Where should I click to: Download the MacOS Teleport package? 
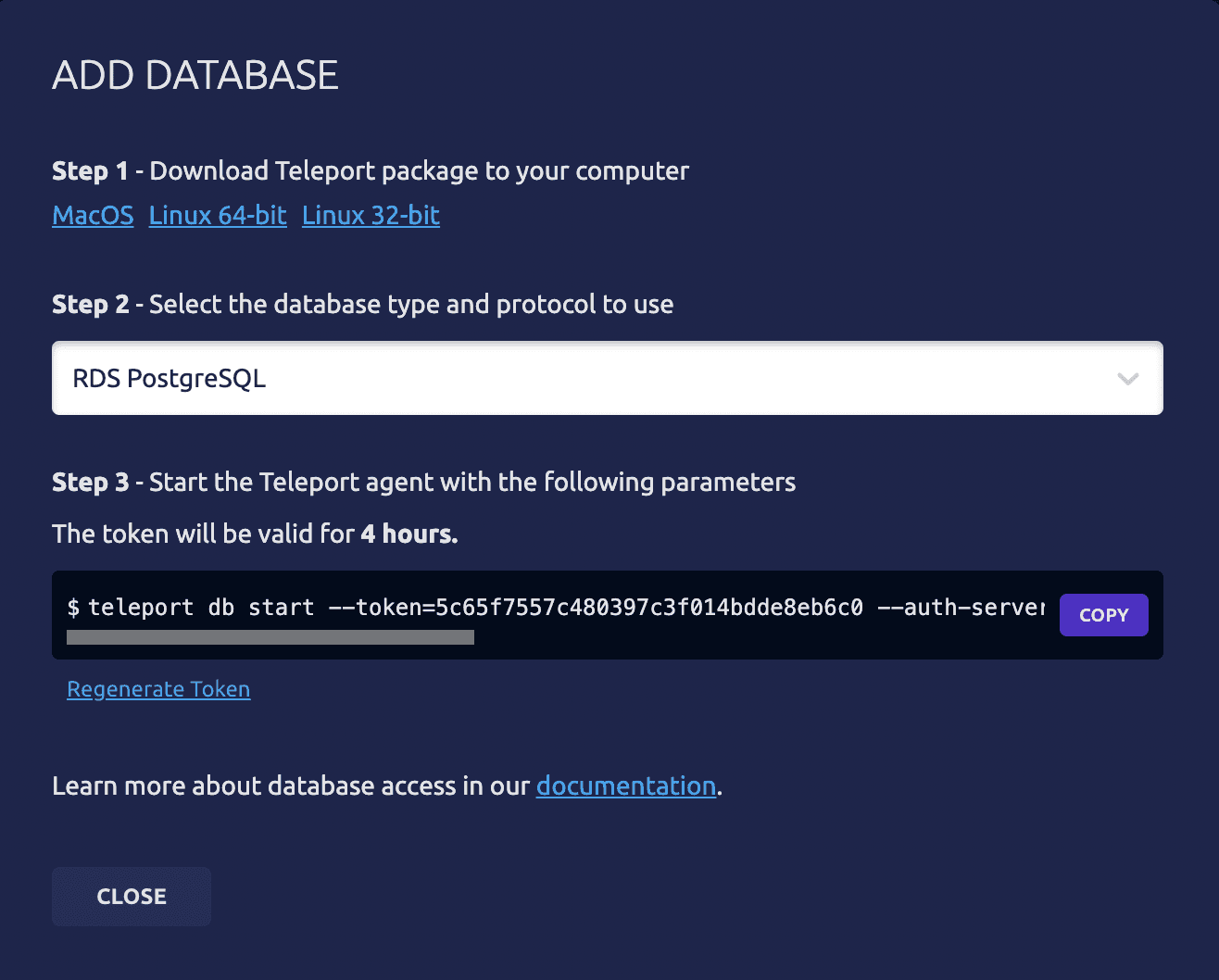pos(93,215)
